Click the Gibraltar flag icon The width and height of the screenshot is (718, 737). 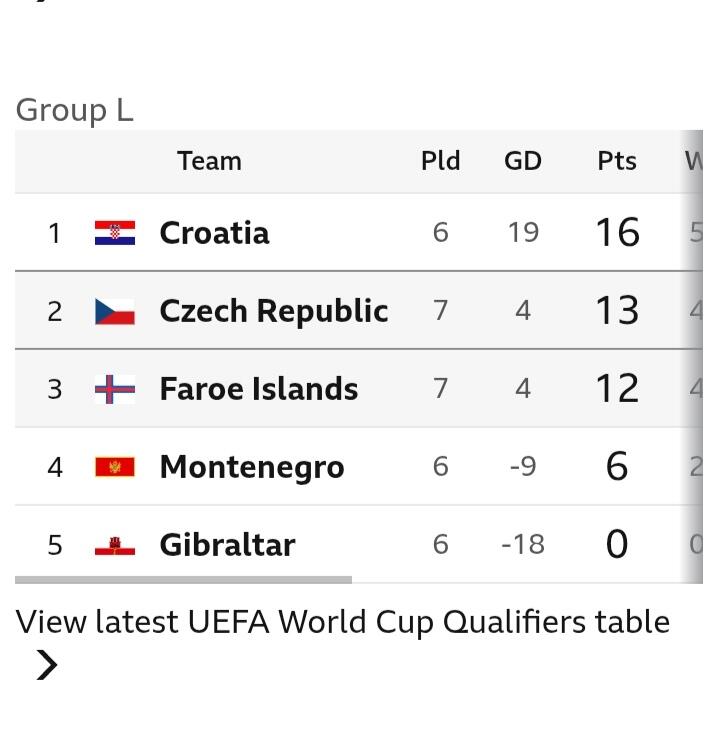click(115, 545)
